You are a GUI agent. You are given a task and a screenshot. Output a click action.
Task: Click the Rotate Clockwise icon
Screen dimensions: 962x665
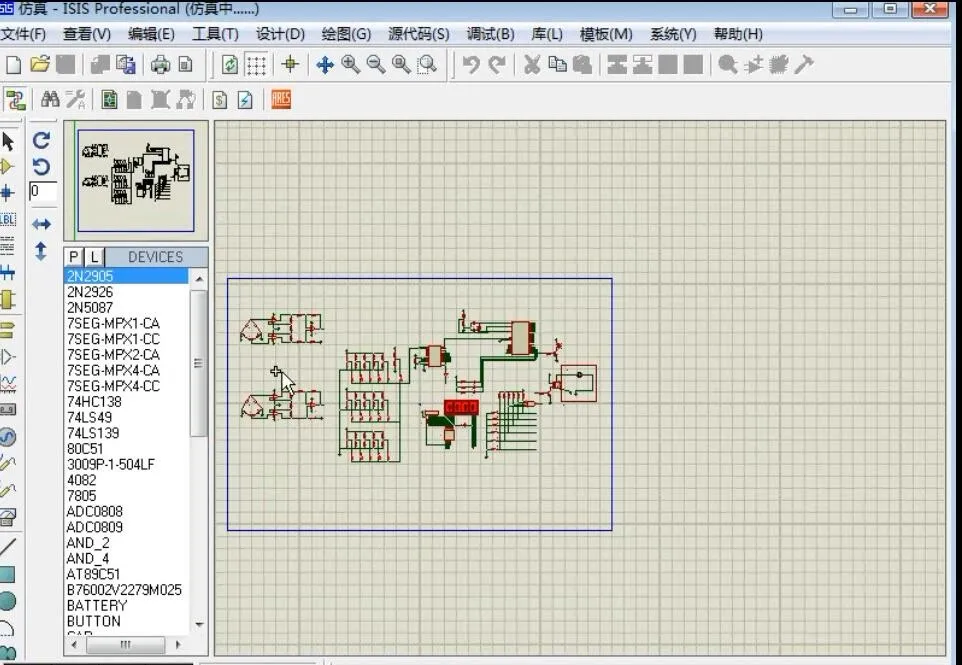[41, 140]
